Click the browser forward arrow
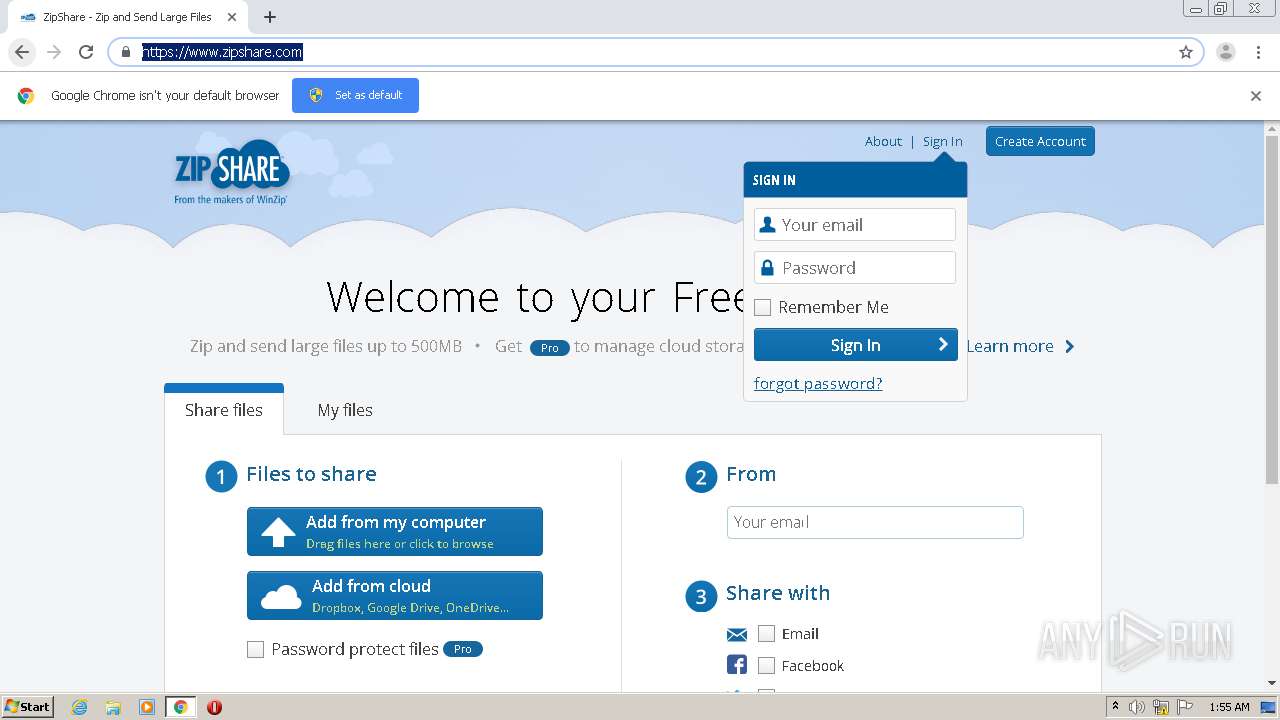The image size is (1280, 720). (54, 52)
